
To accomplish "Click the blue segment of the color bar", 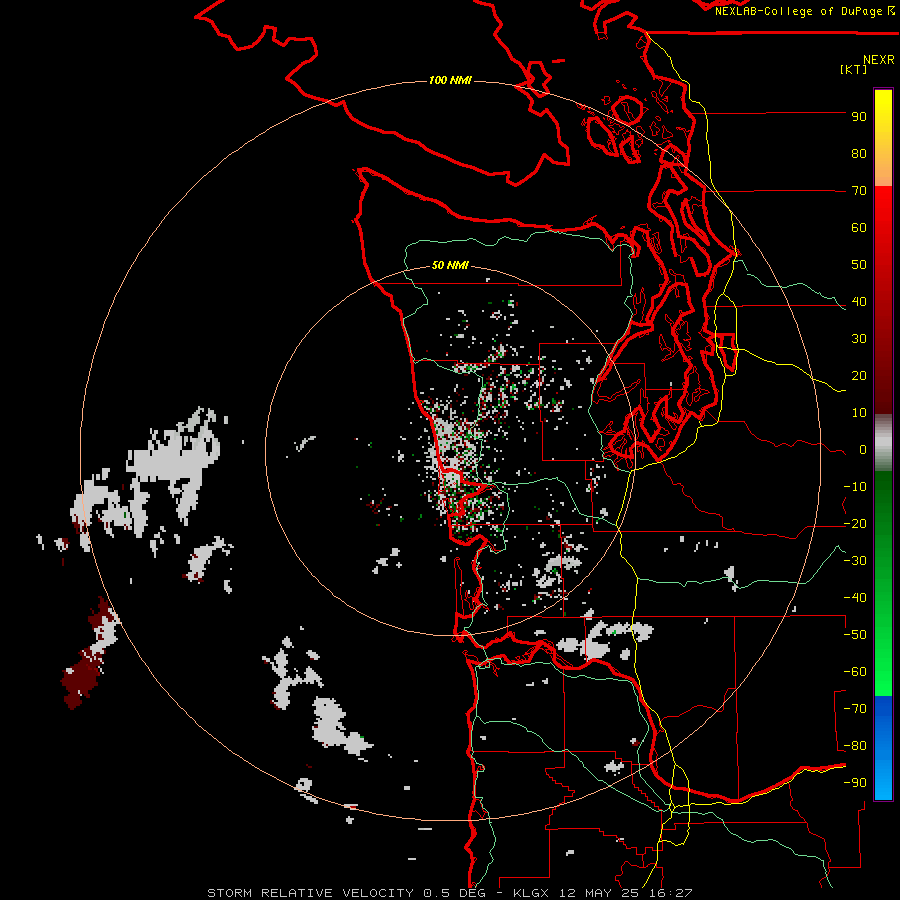I will tap(883, 748).
